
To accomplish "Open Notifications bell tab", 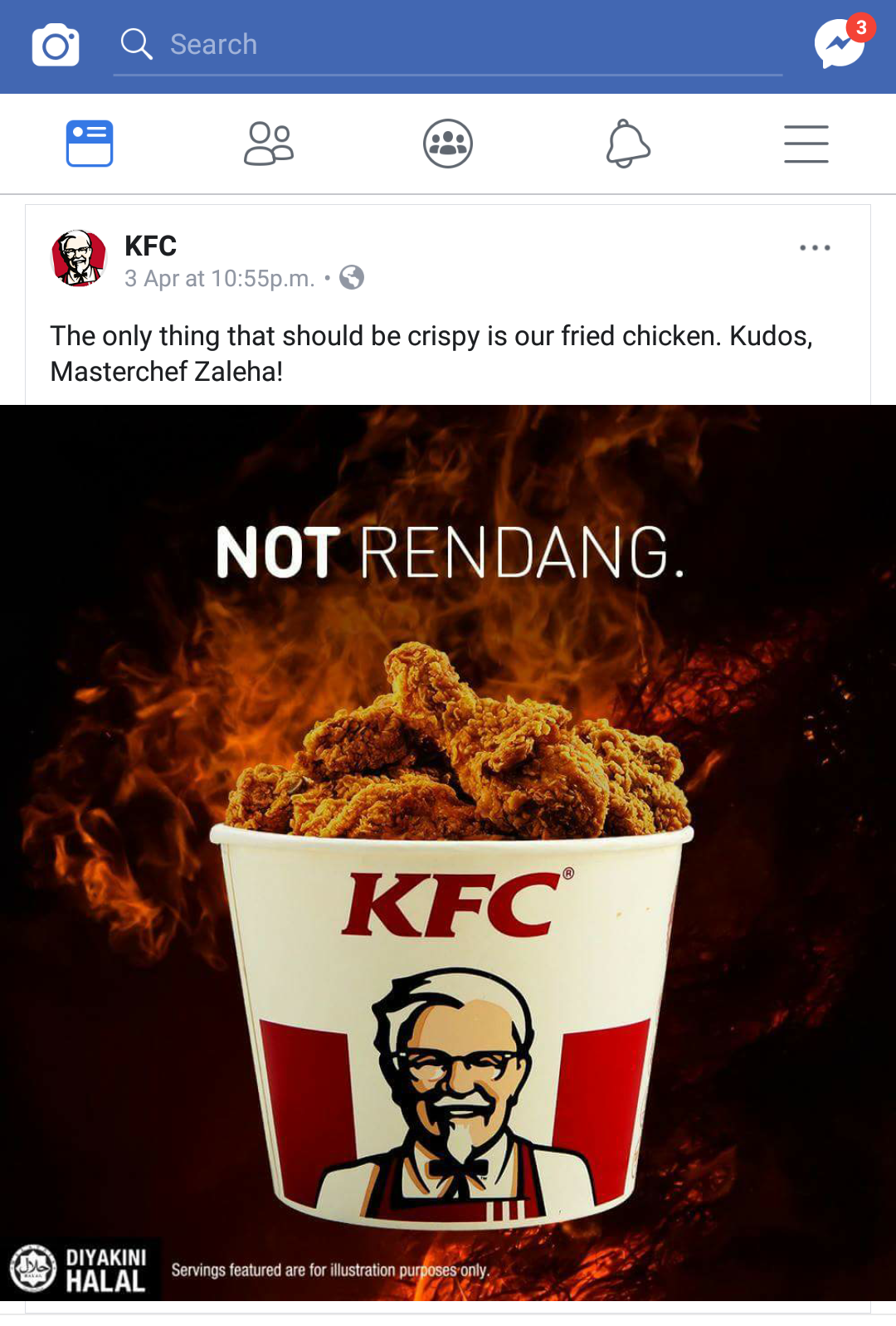I will (627, 144).
